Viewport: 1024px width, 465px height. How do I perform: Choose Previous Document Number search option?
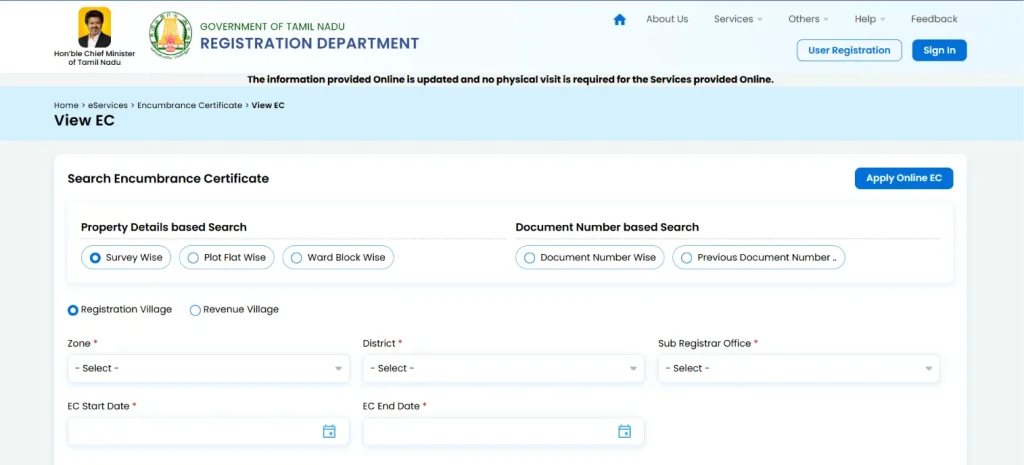coord(759,257)
